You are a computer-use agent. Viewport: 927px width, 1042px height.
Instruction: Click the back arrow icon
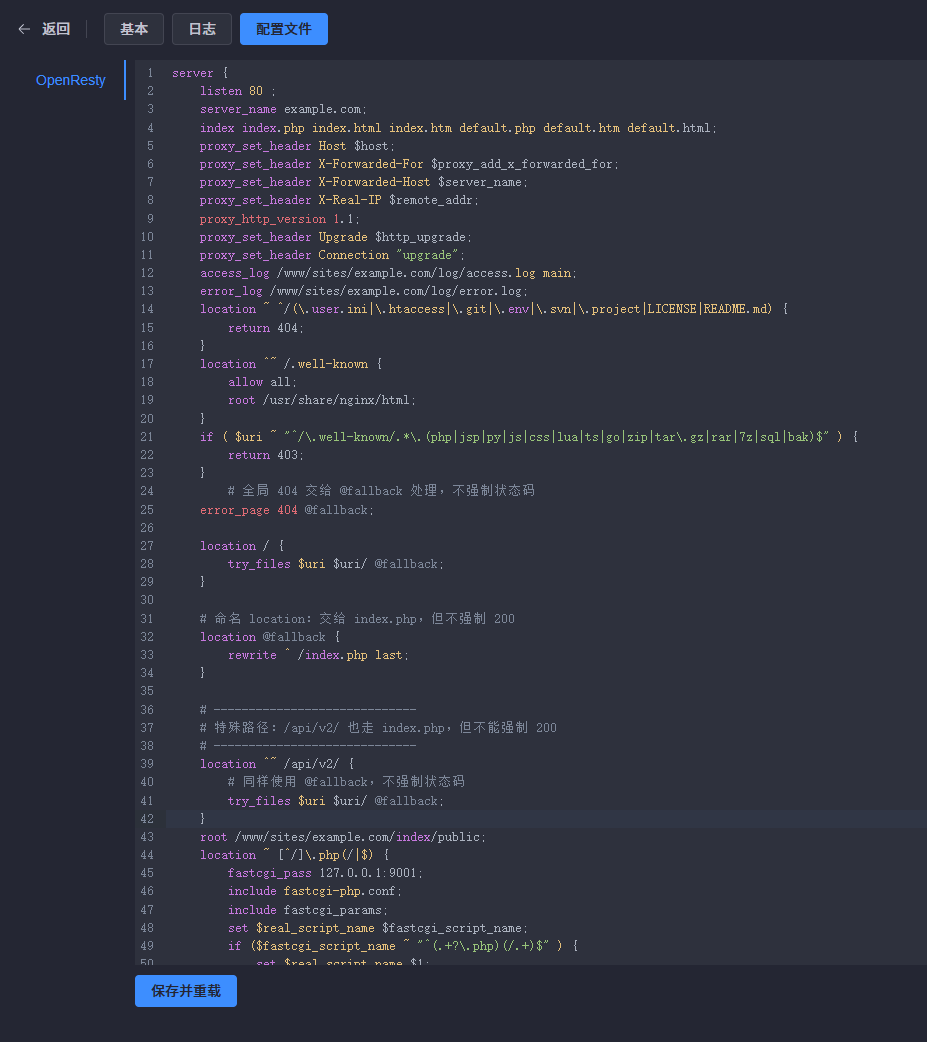click(x=24, y=29)
